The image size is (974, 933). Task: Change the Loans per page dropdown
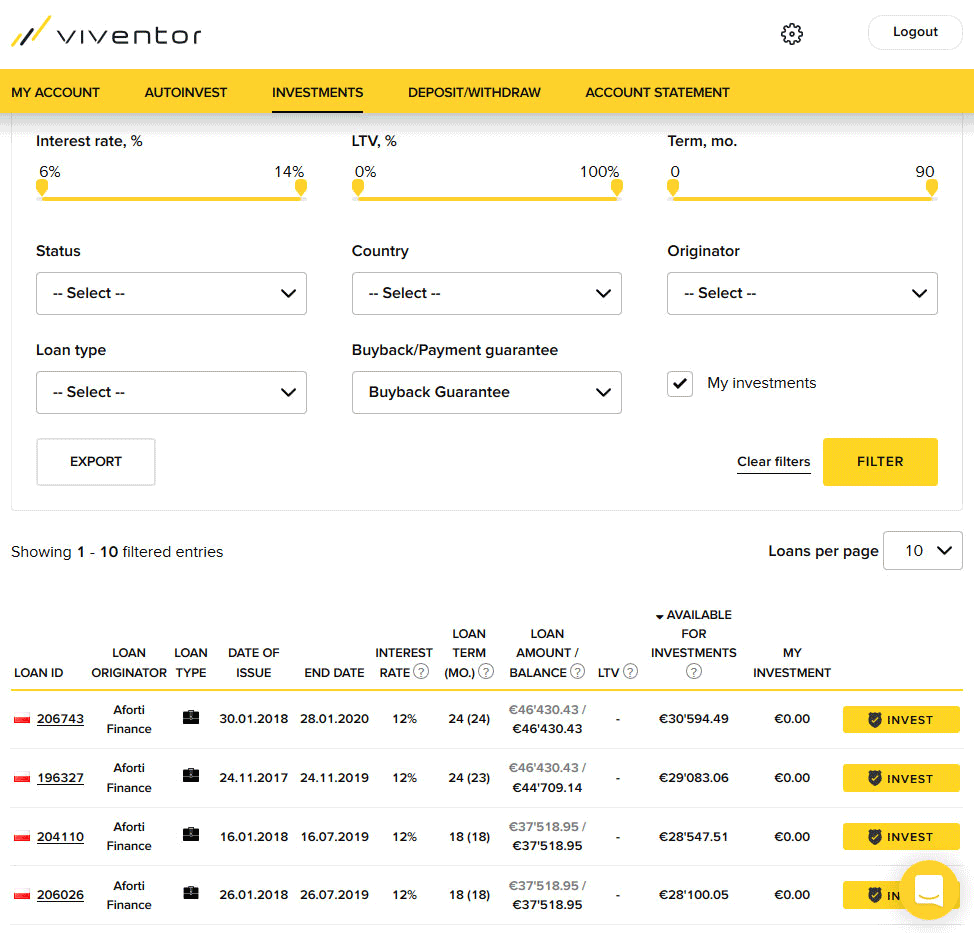[x=922, y=550]
